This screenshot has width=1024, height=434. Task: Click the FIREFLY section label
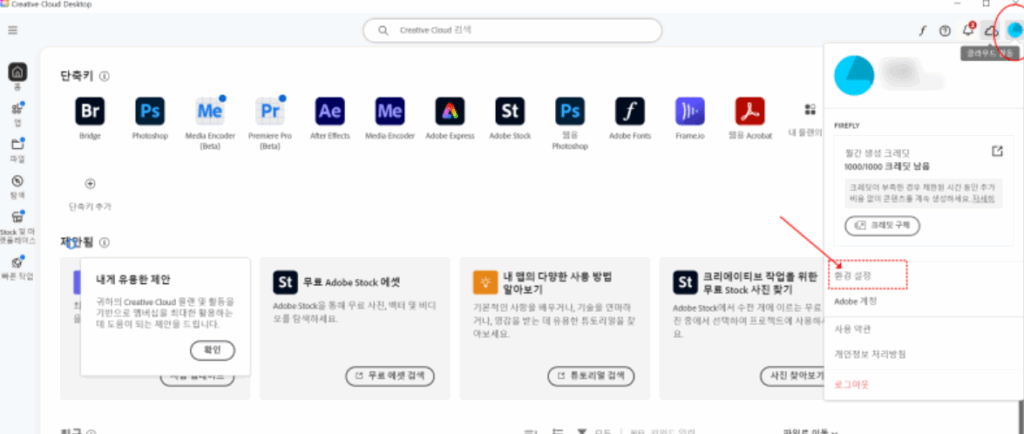[x=846, y=125]
